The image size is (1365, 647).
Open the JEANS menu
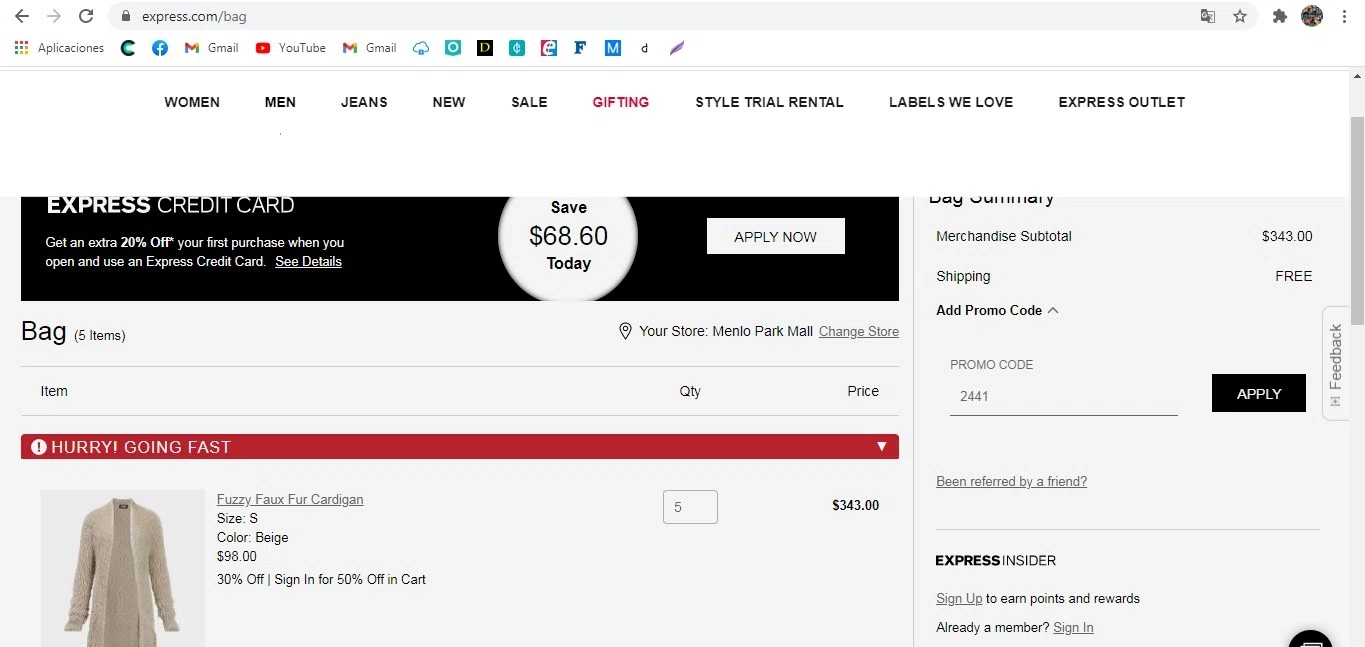[x=364, y=102]
